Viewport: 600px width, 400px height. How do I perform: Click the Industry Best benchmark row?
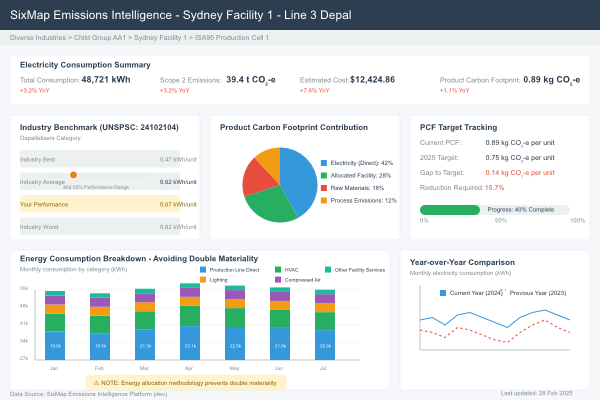point(100,158)
